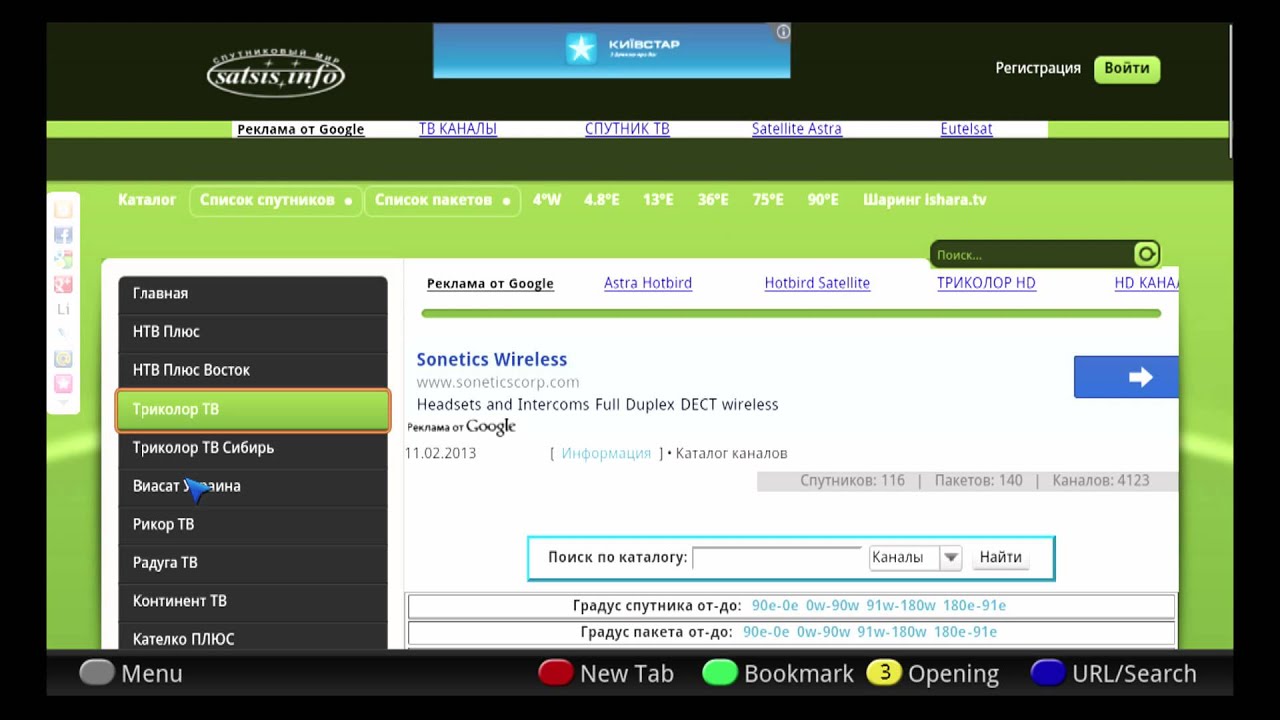The image size is (1280, 720).
Task: Open the Satellite Astra ad link
Action: point(797,128)
